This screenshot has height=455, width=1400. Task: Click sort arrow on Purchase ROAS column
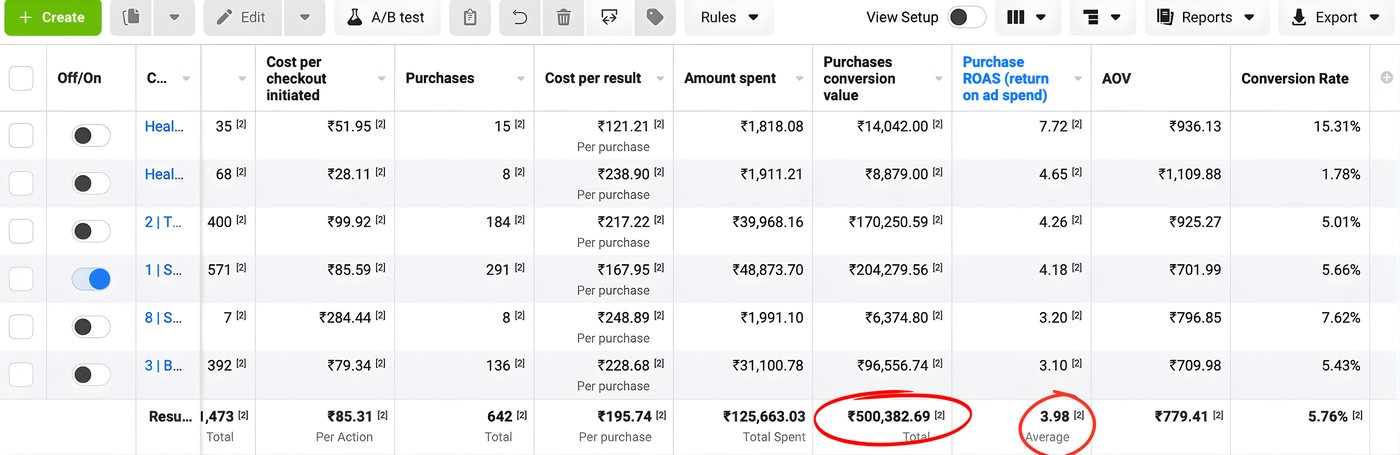coord(1078,79)
